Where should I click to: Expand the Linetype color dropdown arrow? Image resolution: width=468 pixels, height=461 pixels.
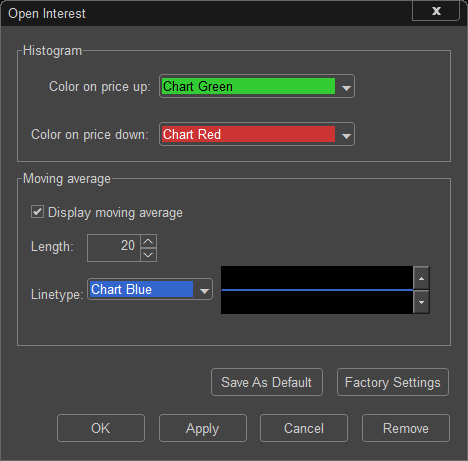204,290
